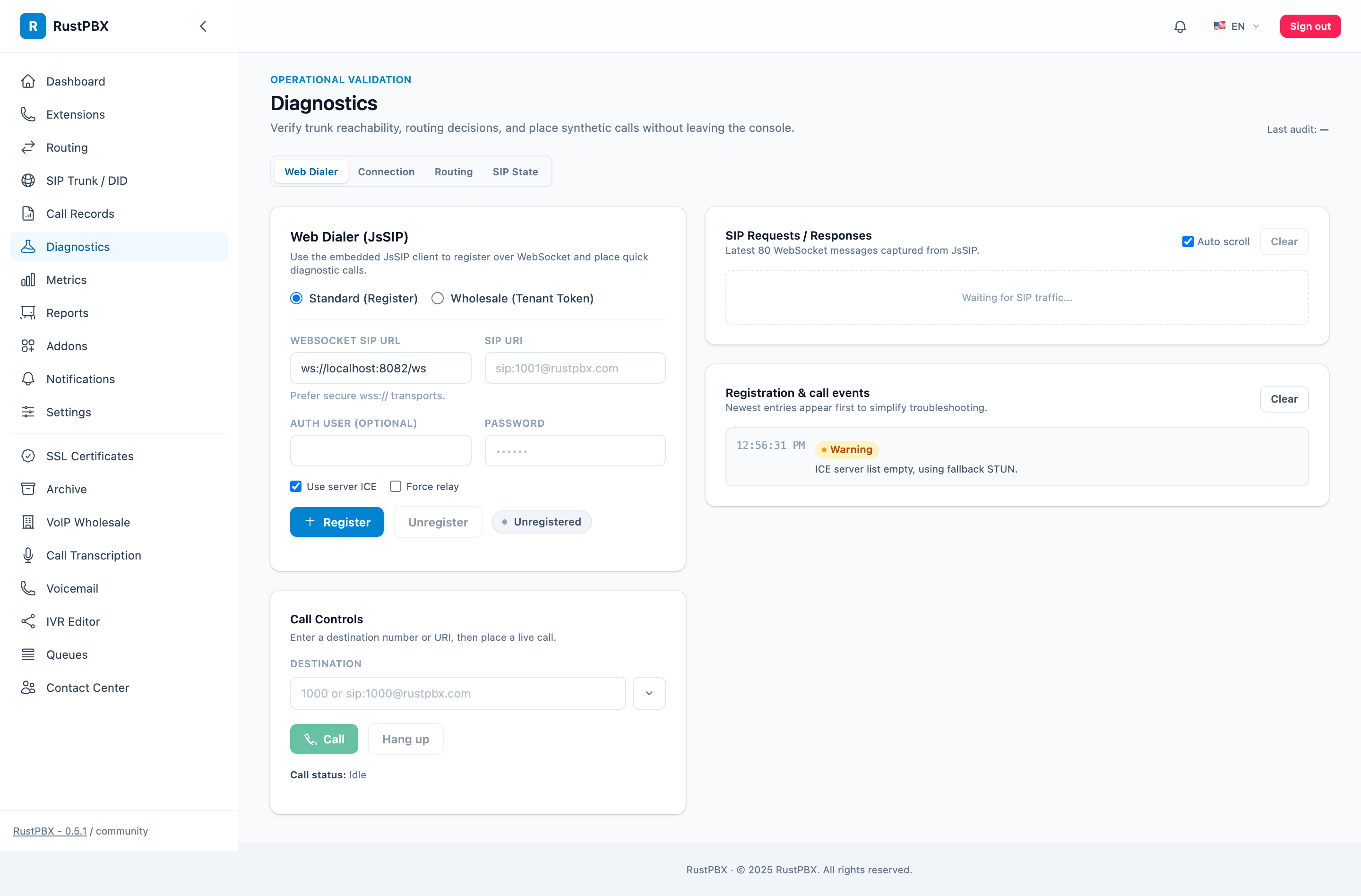Open Settings via the sliders icon
Image resolution: width=1361 pixels, height=896 pixels.
[28, 412]
